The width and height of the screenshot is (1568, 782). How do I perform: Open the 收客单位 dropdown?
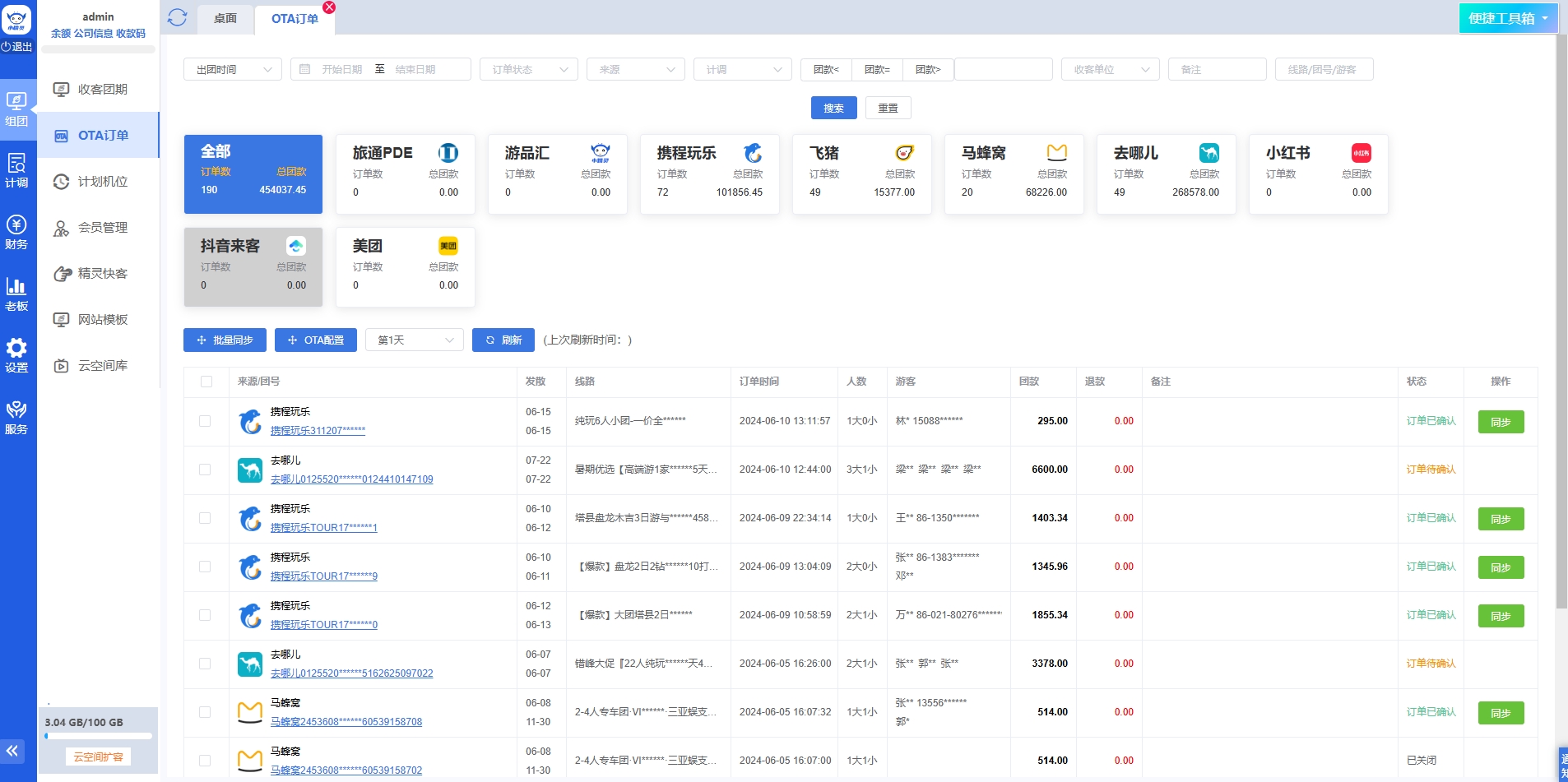(x=1111, y=69)
